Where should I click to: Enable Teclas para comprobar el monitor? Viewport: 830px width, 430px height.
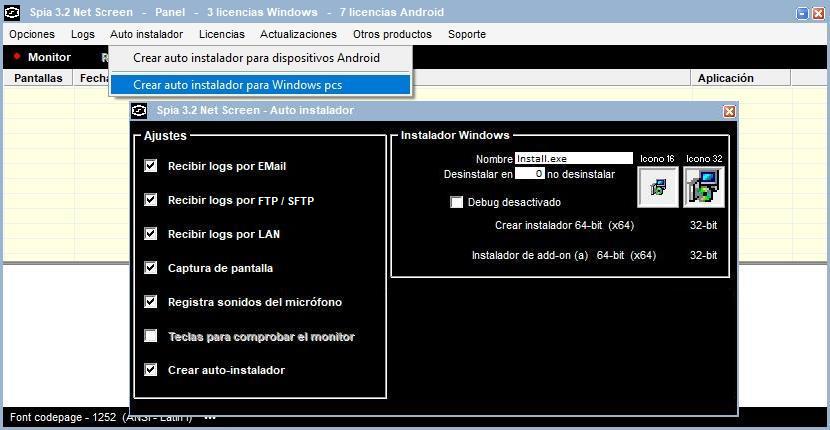pos(151,336)
